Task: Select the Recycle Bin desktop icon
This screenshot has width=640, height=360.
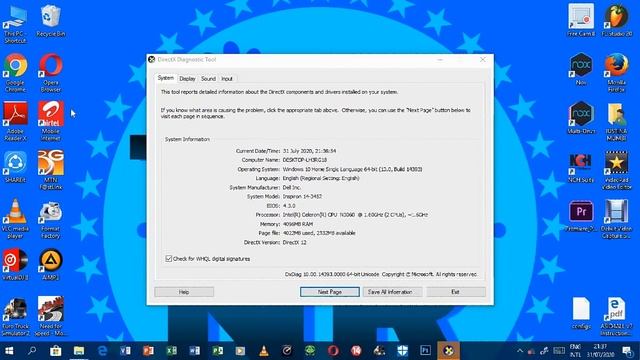Action: click(x=51, y=21)
